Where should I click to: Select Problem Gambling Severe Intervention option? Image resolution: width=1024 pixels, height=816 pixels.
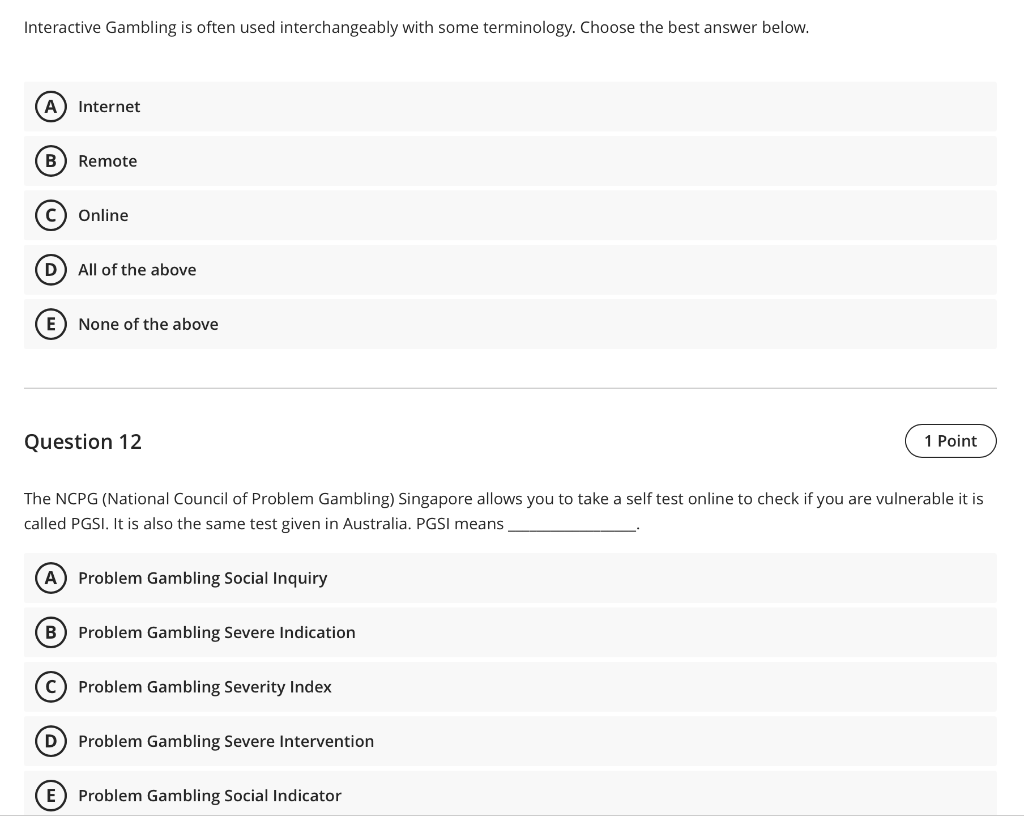point(227,741)
